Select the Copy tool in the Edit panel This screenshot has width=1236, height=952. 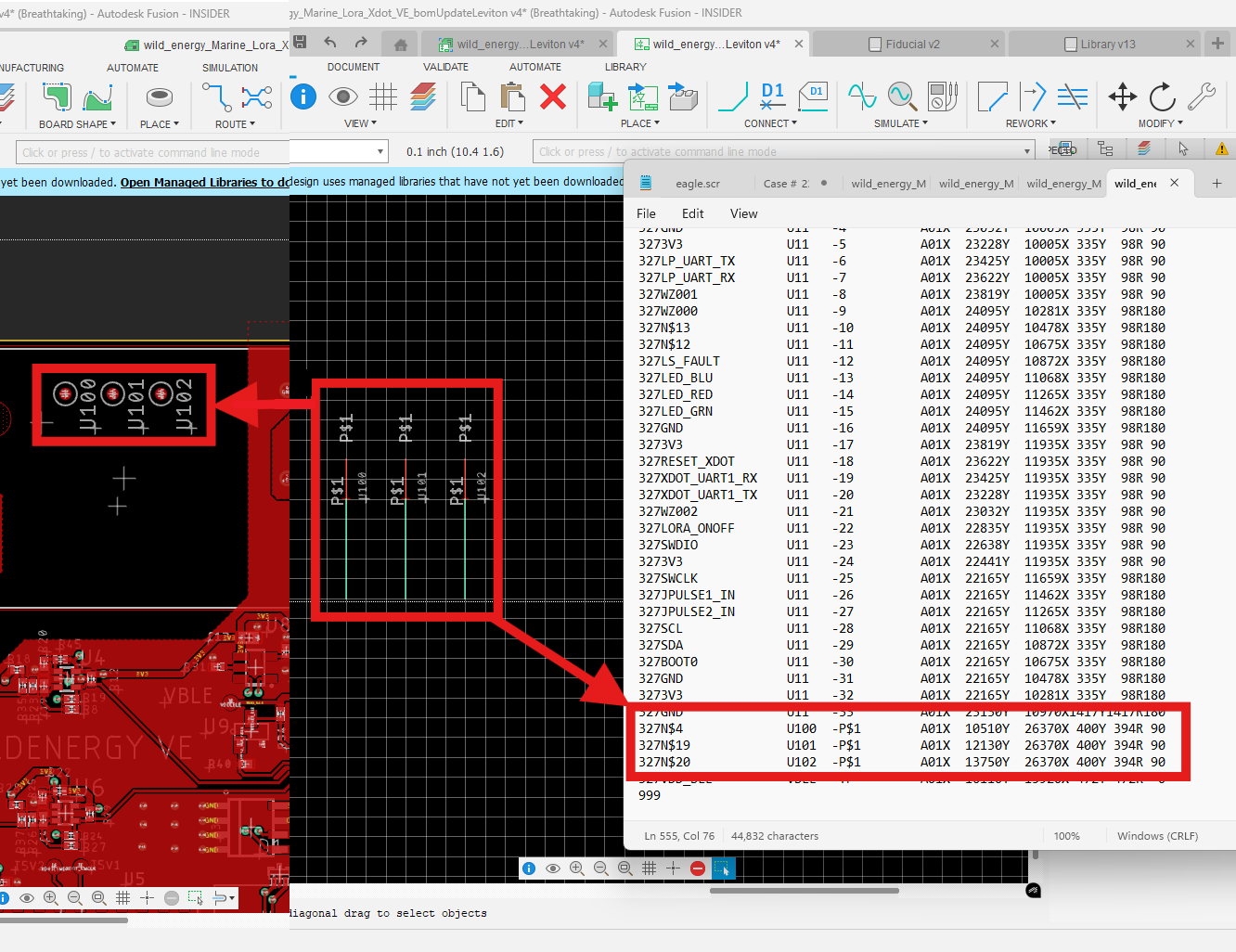coord(473,96)
